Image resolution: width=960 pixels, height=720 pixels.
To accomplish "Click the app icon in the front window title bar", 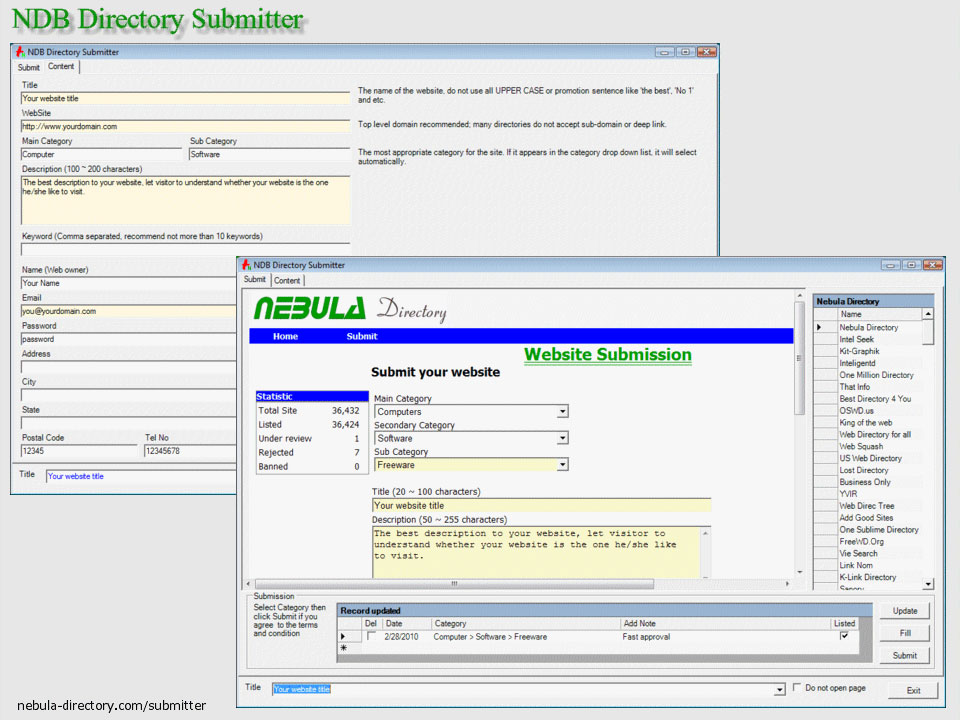I will (x=246, y=264).
